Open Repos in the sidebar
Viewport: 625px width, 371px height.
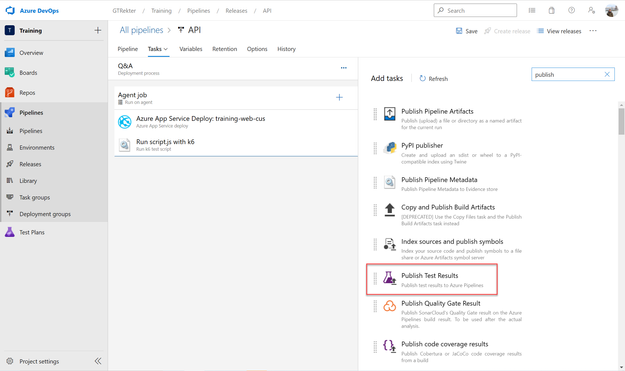[27, 92]
